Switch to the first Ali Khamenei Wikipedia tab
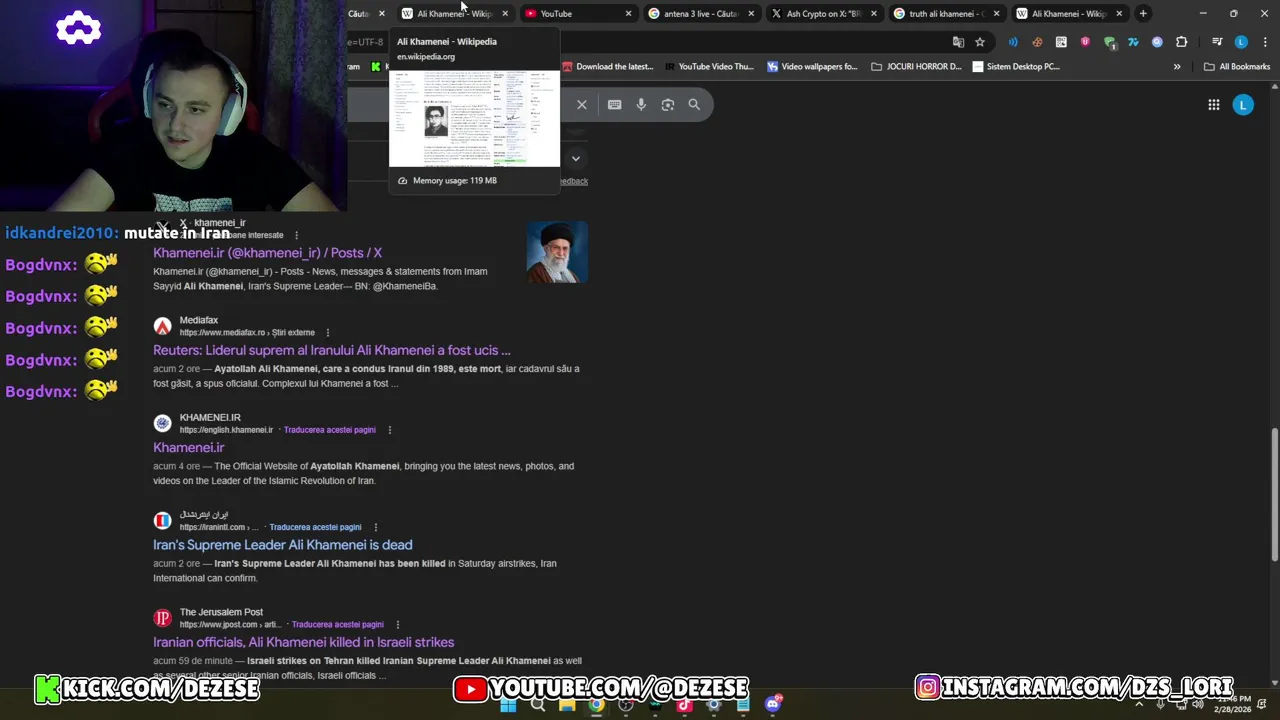This screenshot has width=1280, height=720. (x=455, y=14)
